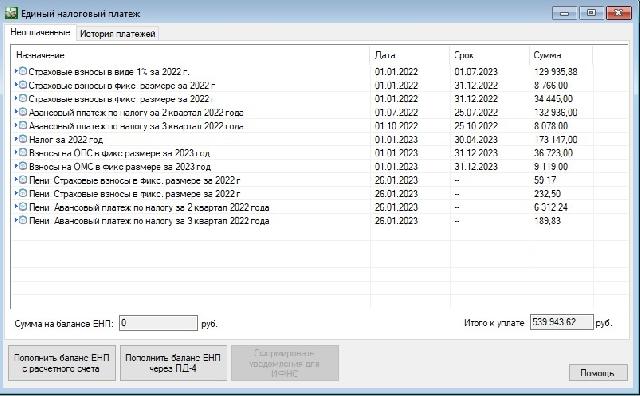Sort by the 'Дата' column header

(410, 55)
